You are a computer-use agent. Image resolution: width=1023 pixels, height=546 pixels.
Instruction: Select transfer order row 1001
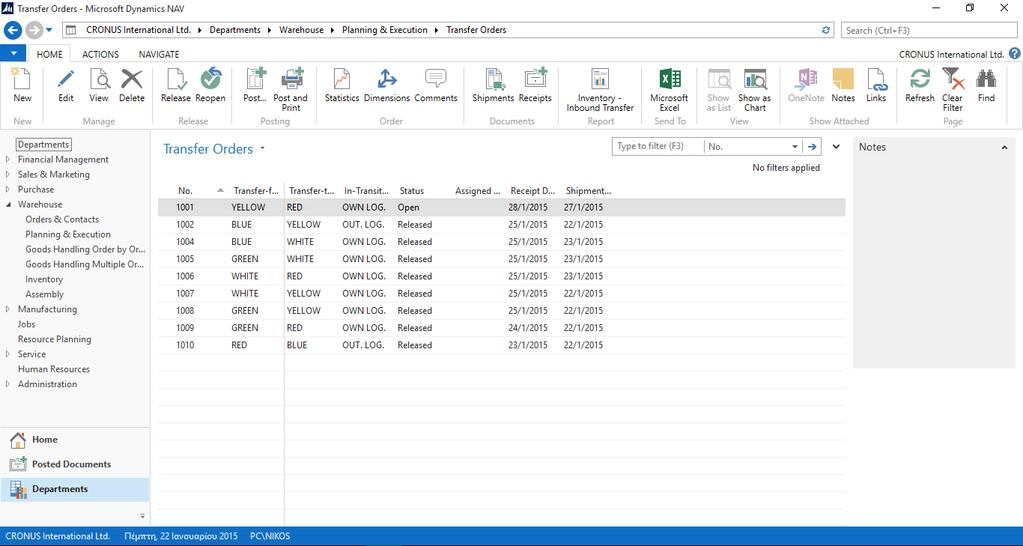[x=502, y=207]
